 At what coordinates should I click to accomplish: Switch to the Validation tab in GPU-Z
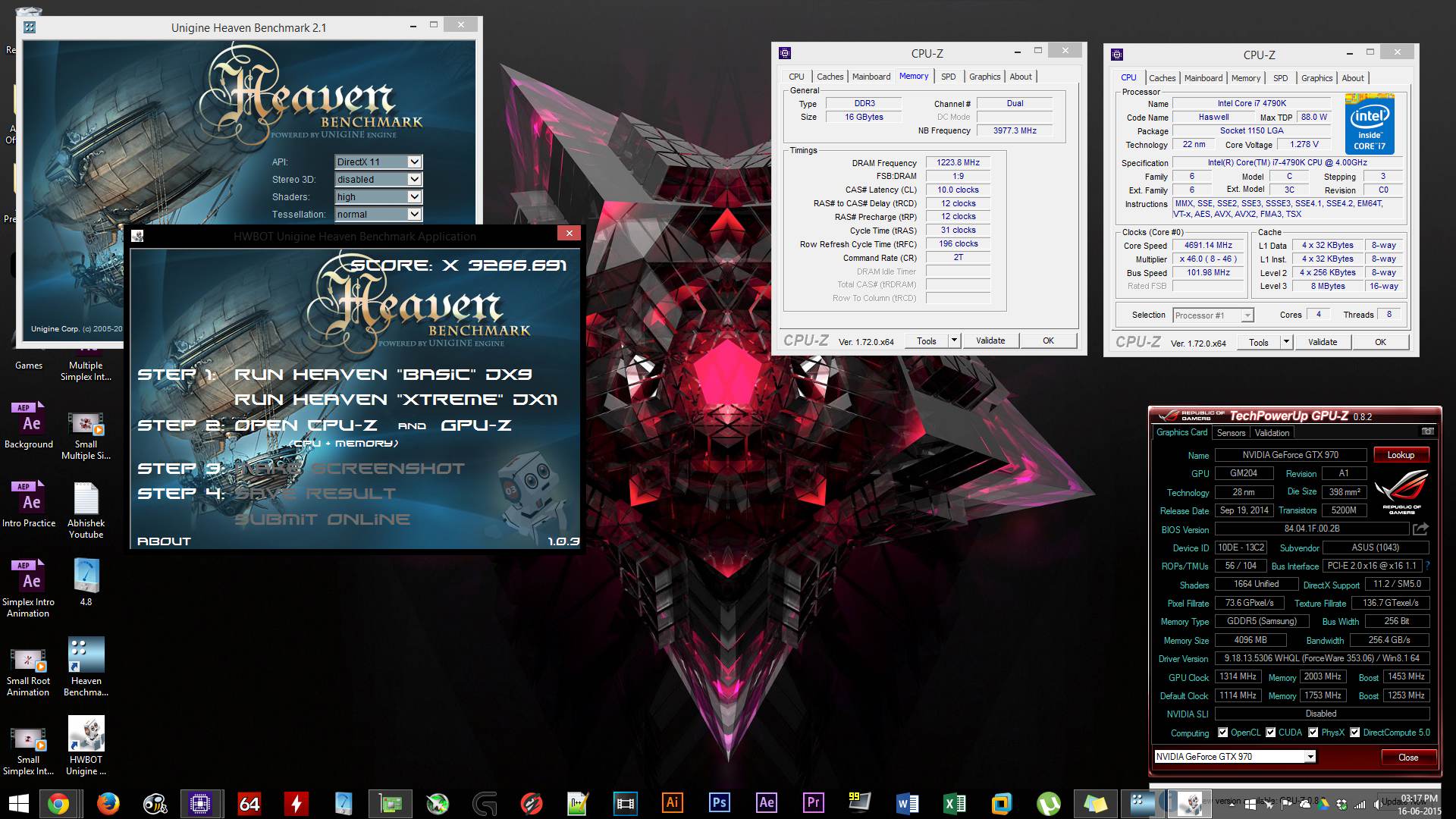point(1272,433)
